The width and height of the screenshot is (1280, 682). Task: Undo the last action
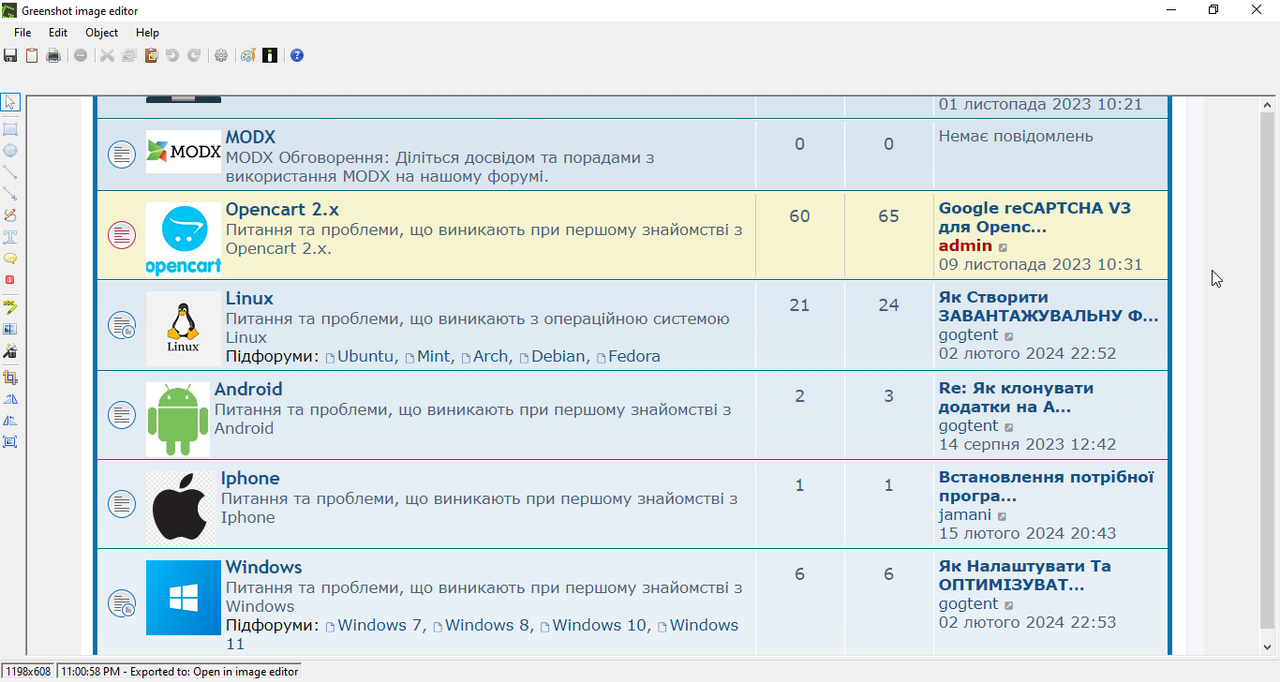[172, 56]
